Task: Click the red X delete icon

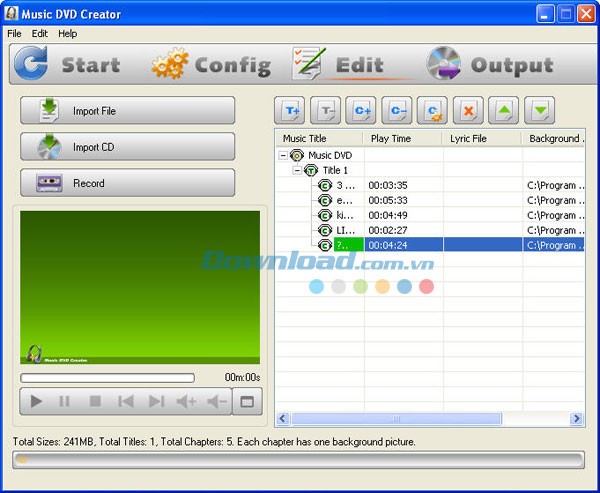Action: click(468, 111)
